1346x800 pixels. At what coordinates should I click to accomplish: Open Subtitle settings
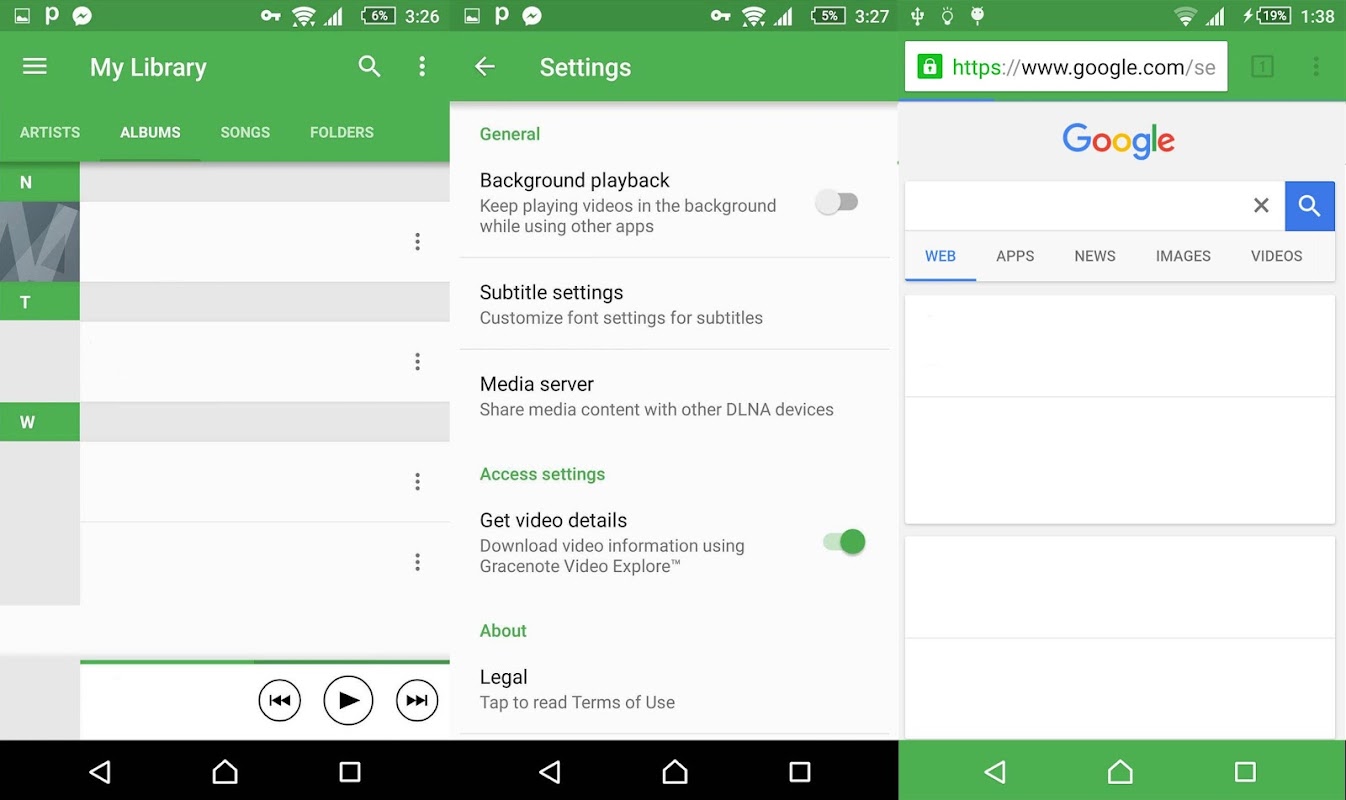coord(675,304)
